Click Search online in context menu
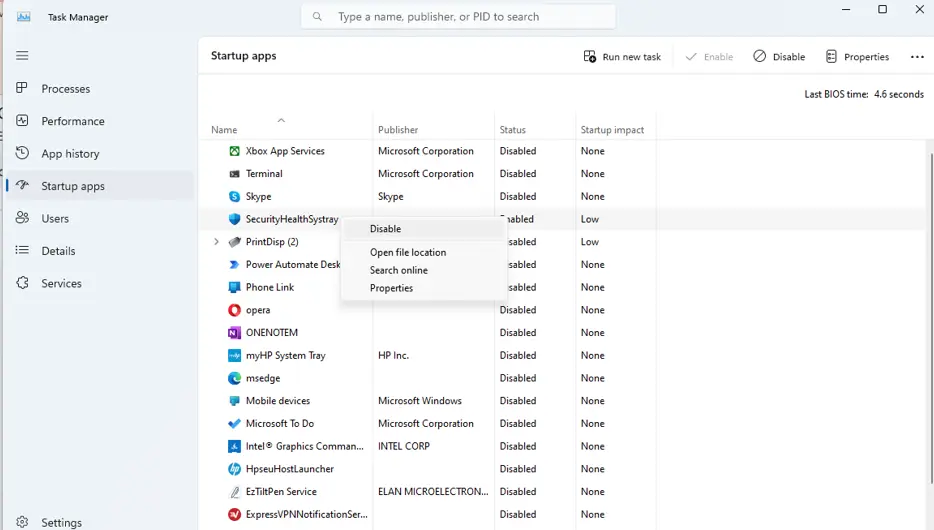 (398, 270)
